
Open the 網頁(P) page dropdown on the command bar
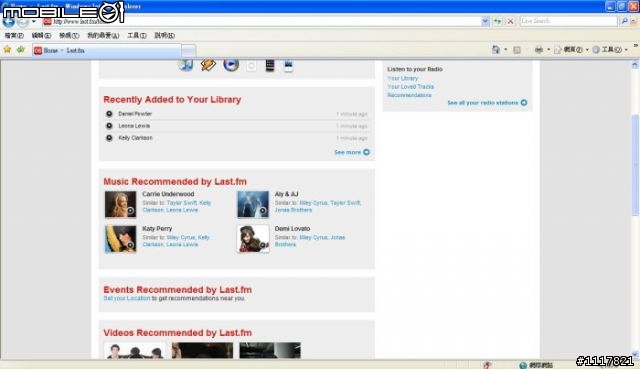click(x=571, y=50)
